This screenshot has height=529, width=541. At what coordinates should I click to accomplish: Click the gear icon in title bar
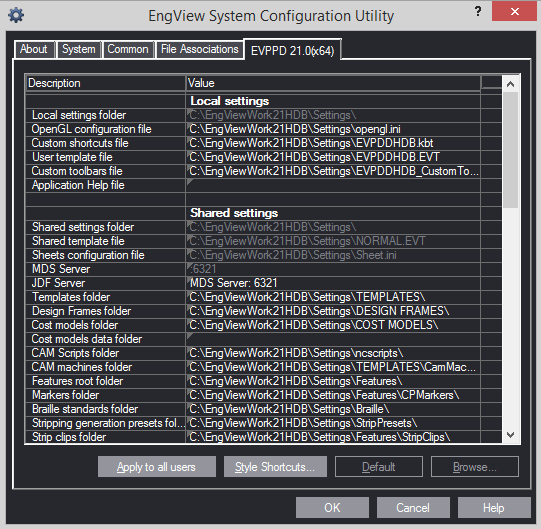pyautogui.click(x=16, y=16)
